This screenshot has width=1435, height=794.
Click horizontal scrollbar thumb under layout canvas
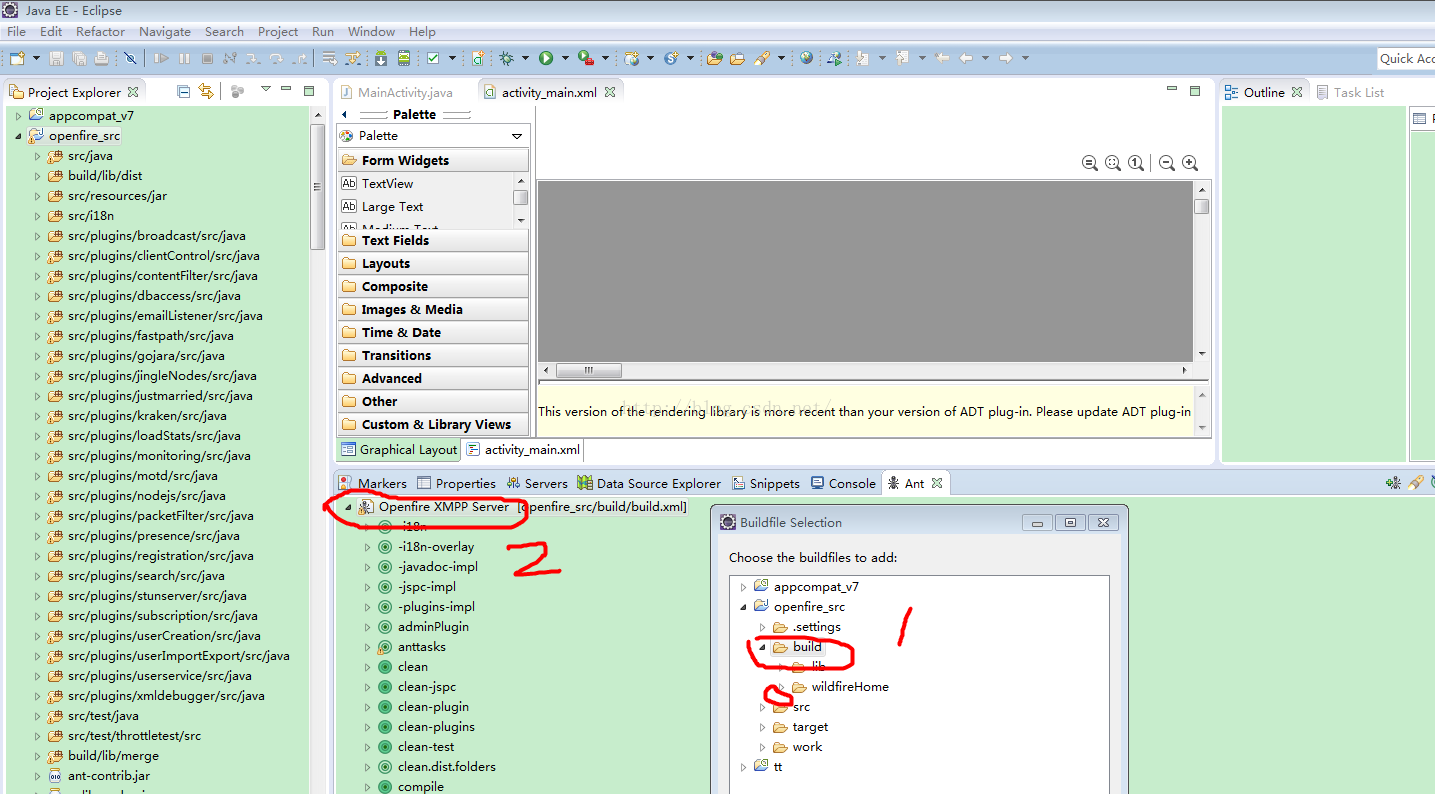[x=589, y=370]
